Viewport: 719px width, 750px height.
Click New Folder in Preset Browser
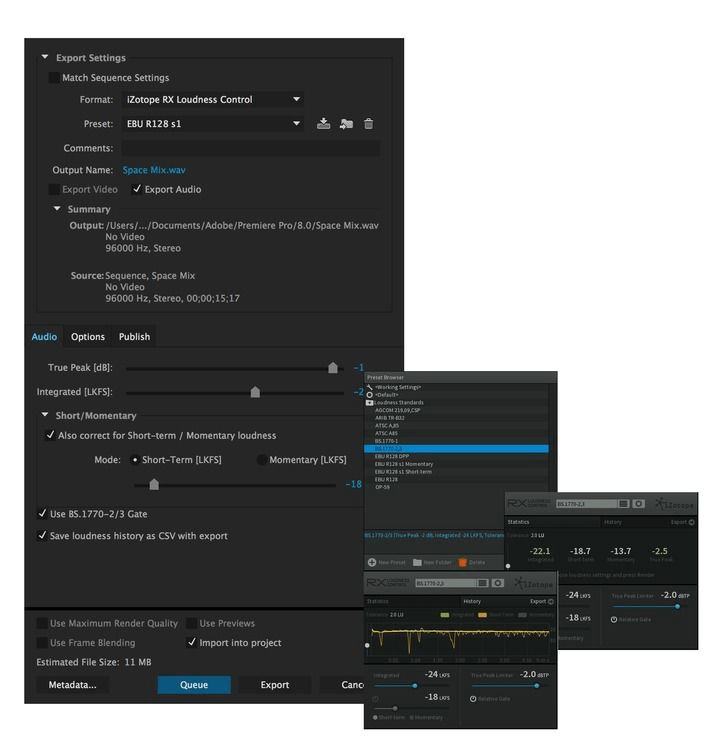pos(431,562)
